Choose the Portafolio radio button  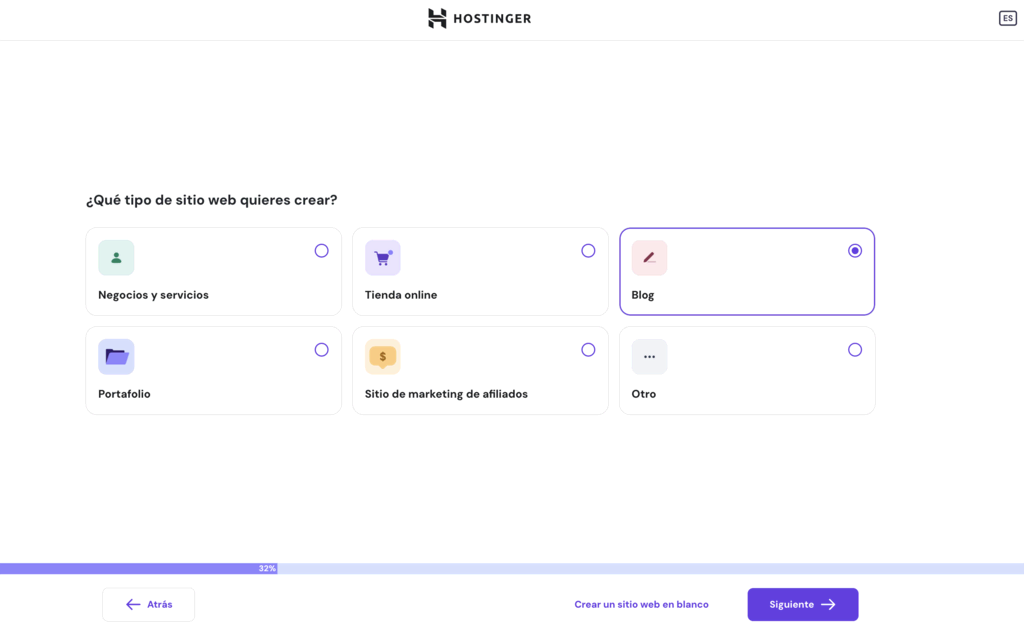pyautogui.click(x=321, y=350)
